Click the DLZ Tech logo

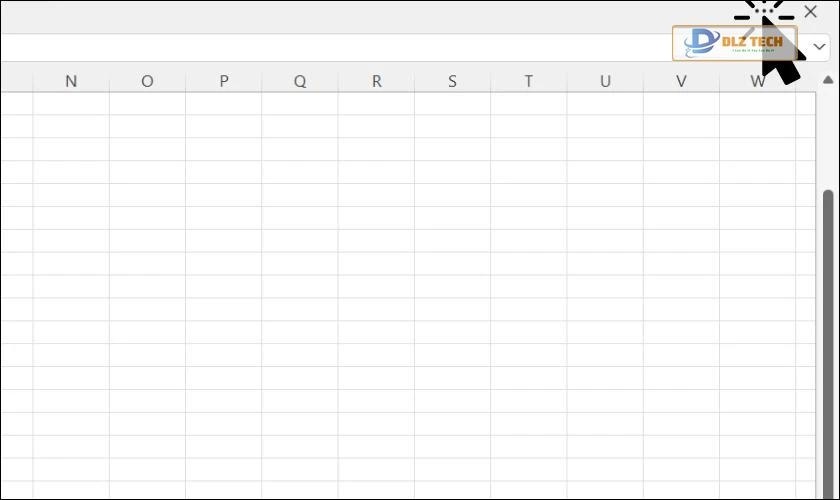[734, 43]
